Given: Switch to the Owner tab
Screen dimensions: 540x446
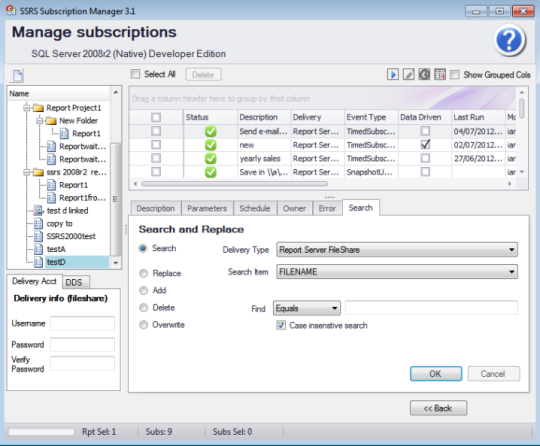Looking at the screenshot, I should 294,208.
